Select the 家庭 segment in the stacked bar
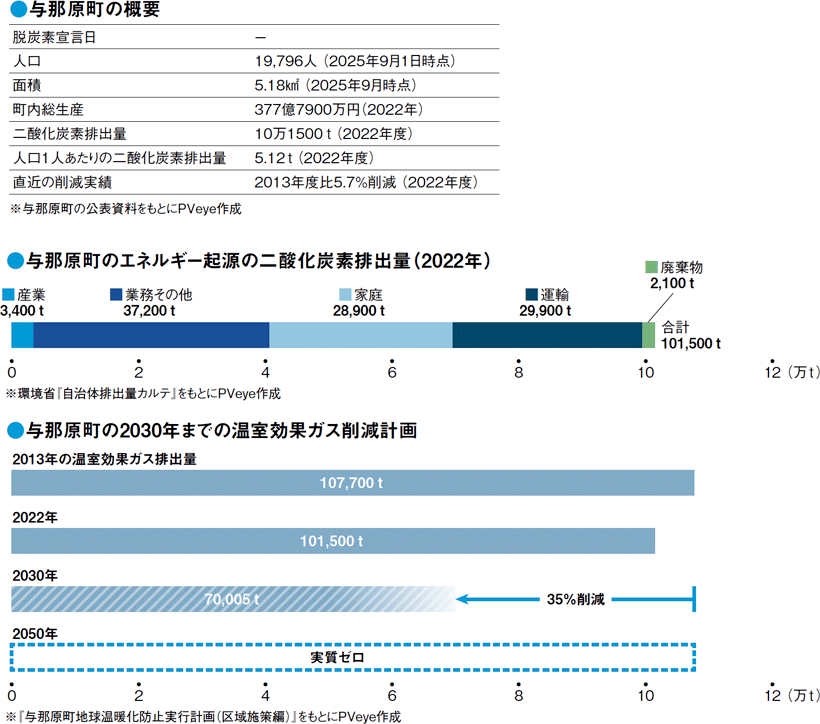This screenshot has width=820, height=724. tap(361, 335)
